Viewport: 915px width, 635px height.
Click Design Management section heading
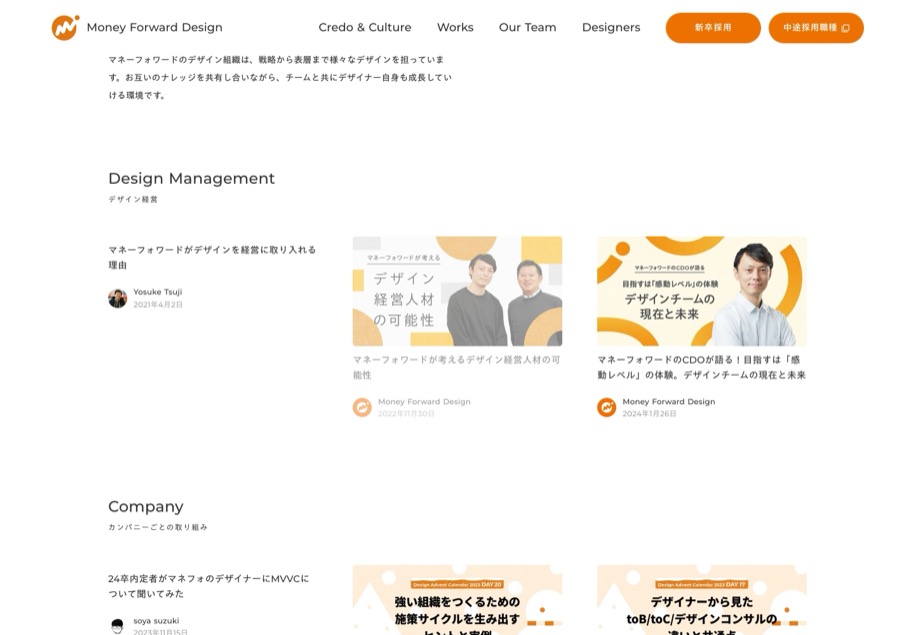191,179
